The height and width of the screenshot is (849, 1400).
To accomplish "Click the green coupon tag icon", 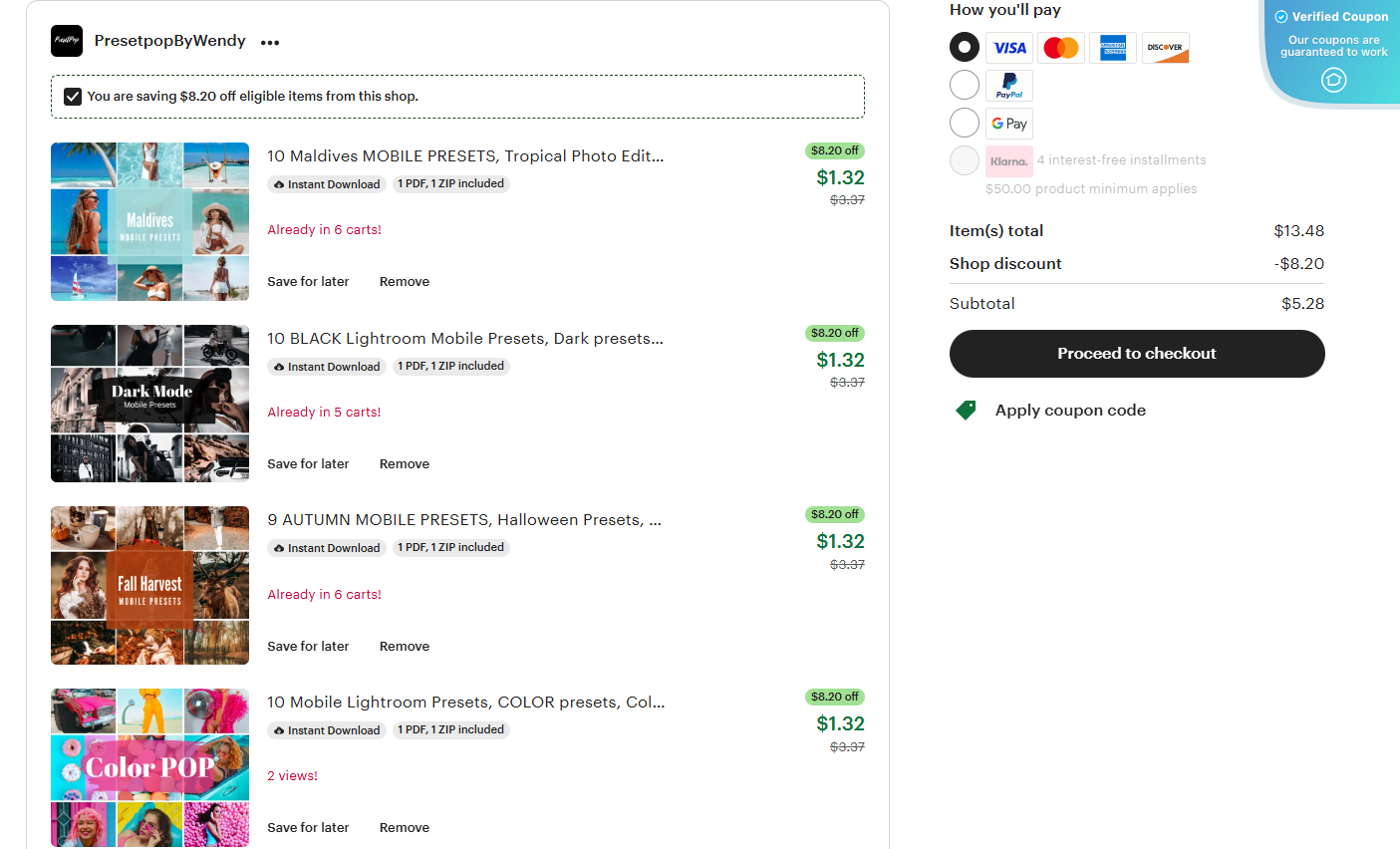I will click(x=965, y=409).
